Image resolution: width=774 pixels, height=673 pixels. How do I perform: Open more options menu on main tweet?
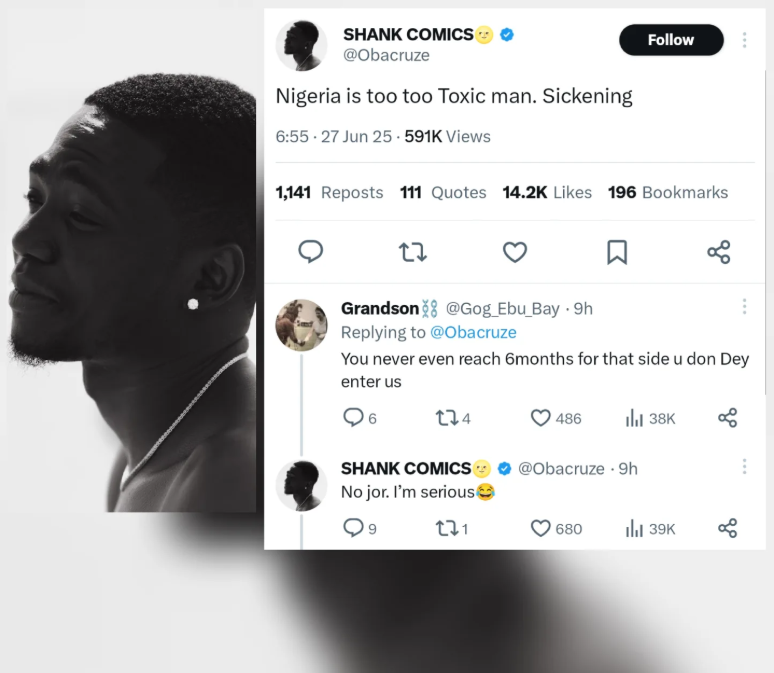(x=744, y=40)
